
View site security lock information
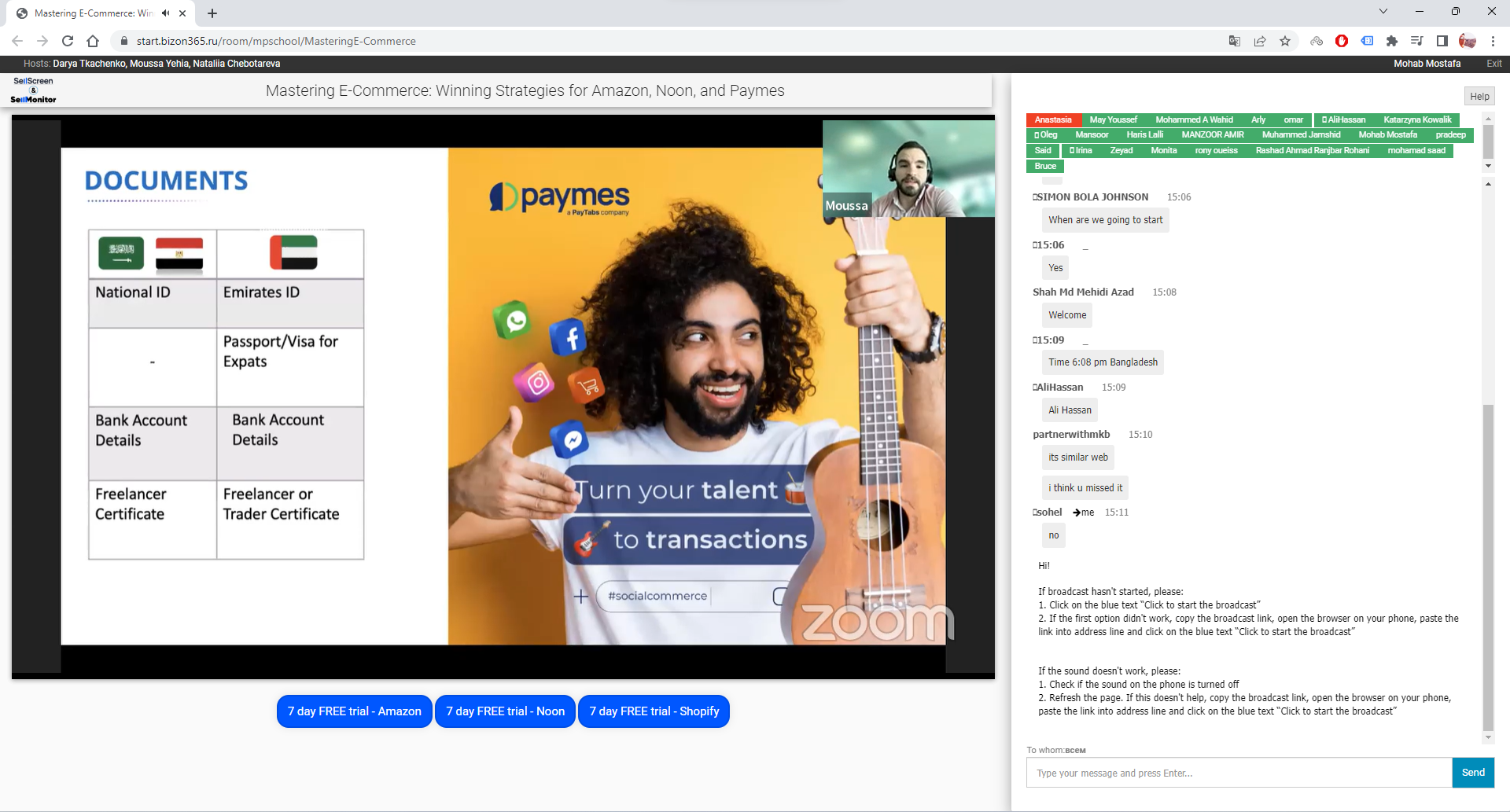[123, 41]
